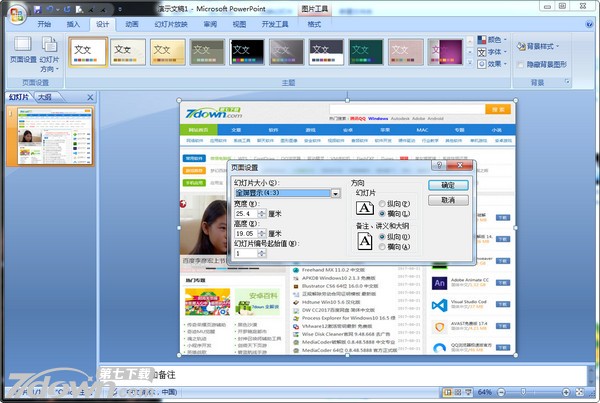This screenshot has width=600, height=403.
Task: Switch to the 插入 ribbon tab
Action: (x=73, y=24)
